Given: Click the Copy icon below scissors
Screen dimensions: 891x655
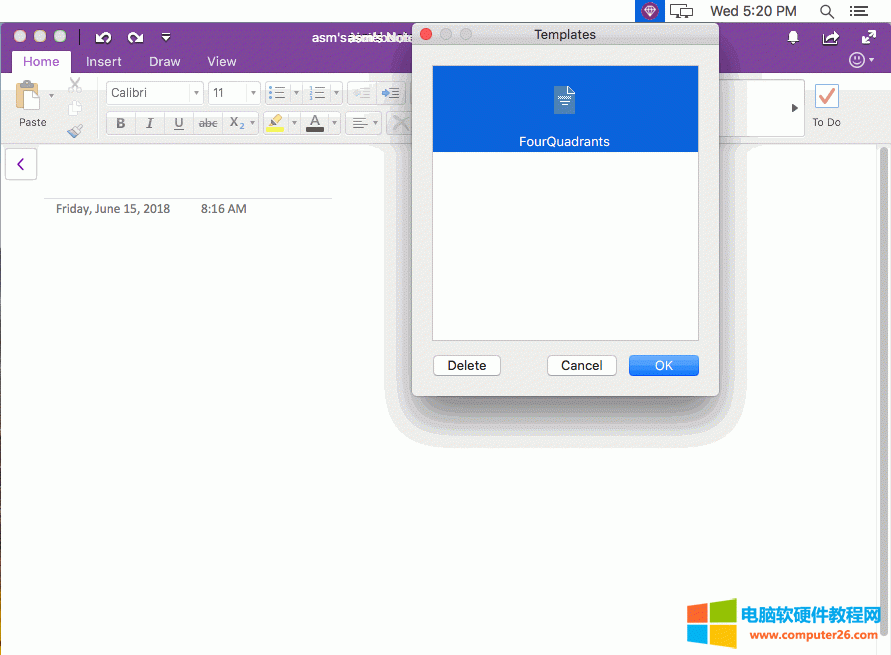Looking at the screenshot, I should pos(75,108).
